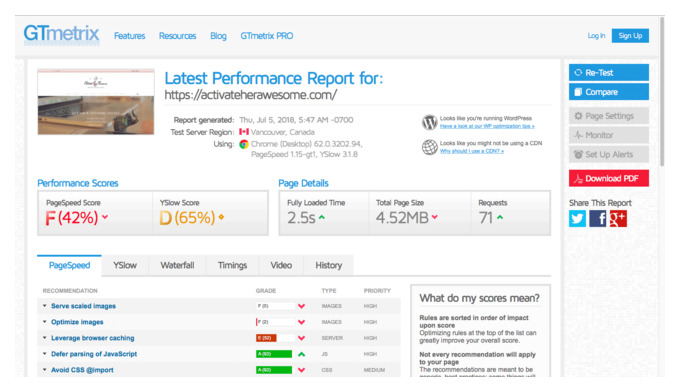Click the Defer parsing of JavaScript grade bar
The image size is (680, 392).
tap(274, 354)
